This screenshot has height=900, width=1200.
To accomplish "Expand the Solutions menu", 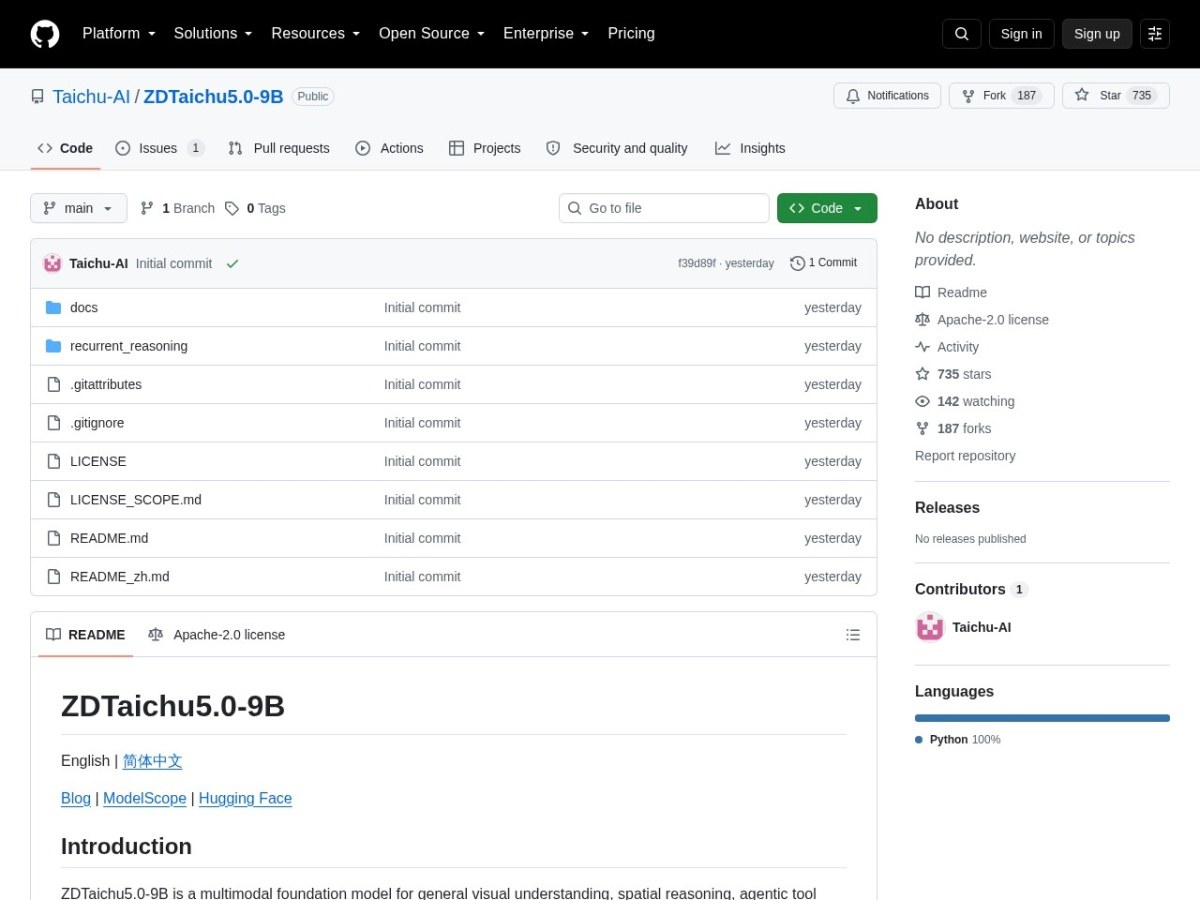I will tap(213, 33).
